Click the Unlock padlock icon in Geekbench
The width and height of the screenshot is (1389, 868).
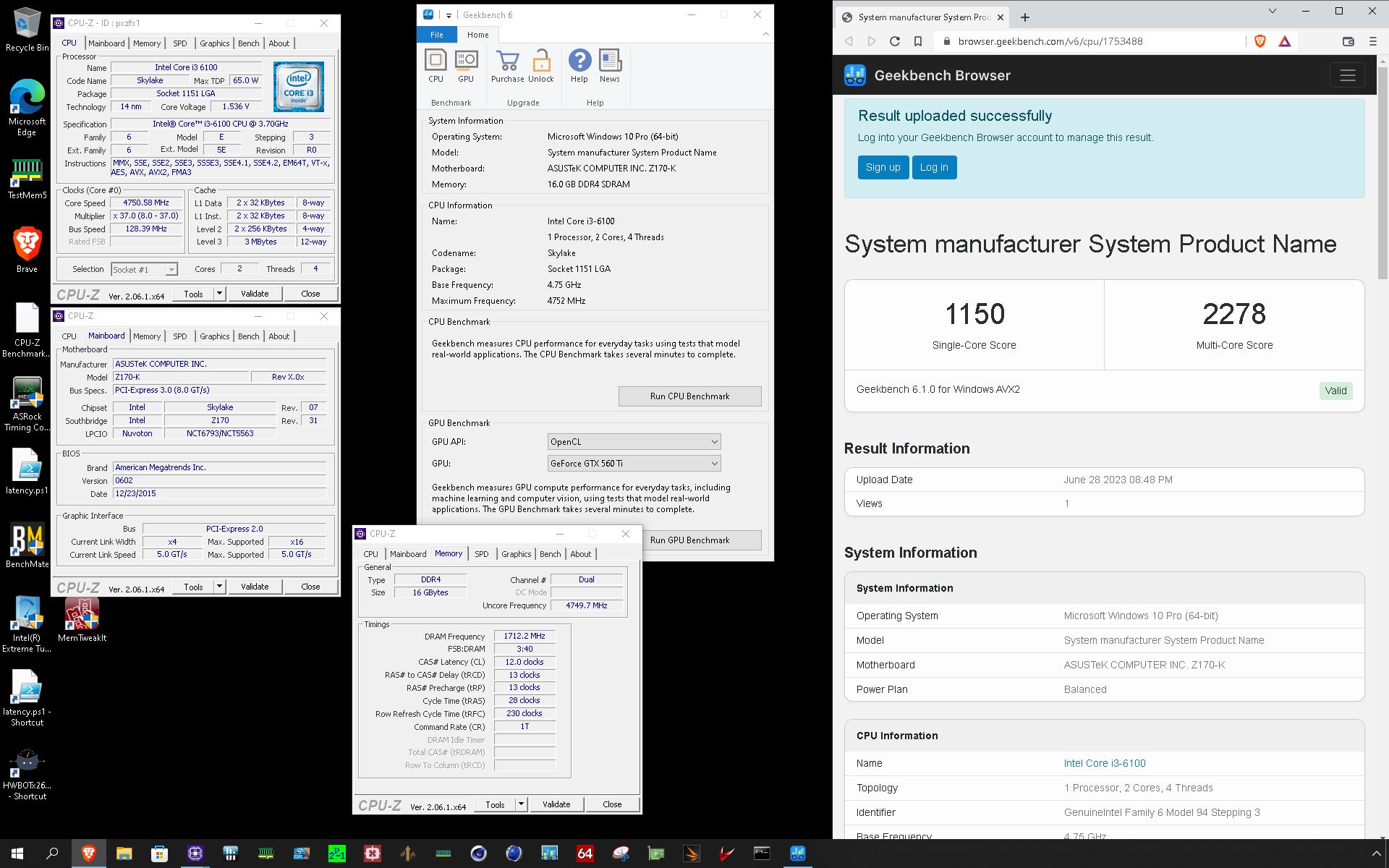(x=540, y=67)
